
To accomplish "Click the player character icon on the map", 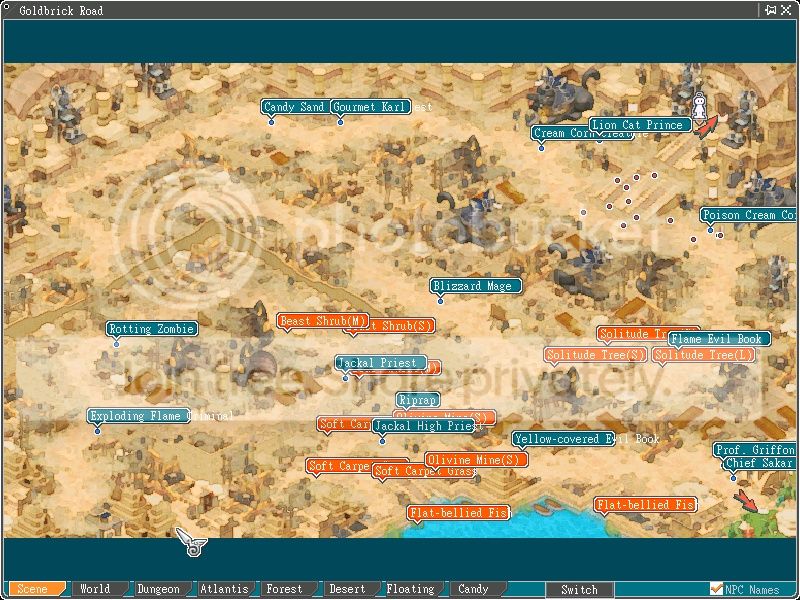I will pos(699,106).
